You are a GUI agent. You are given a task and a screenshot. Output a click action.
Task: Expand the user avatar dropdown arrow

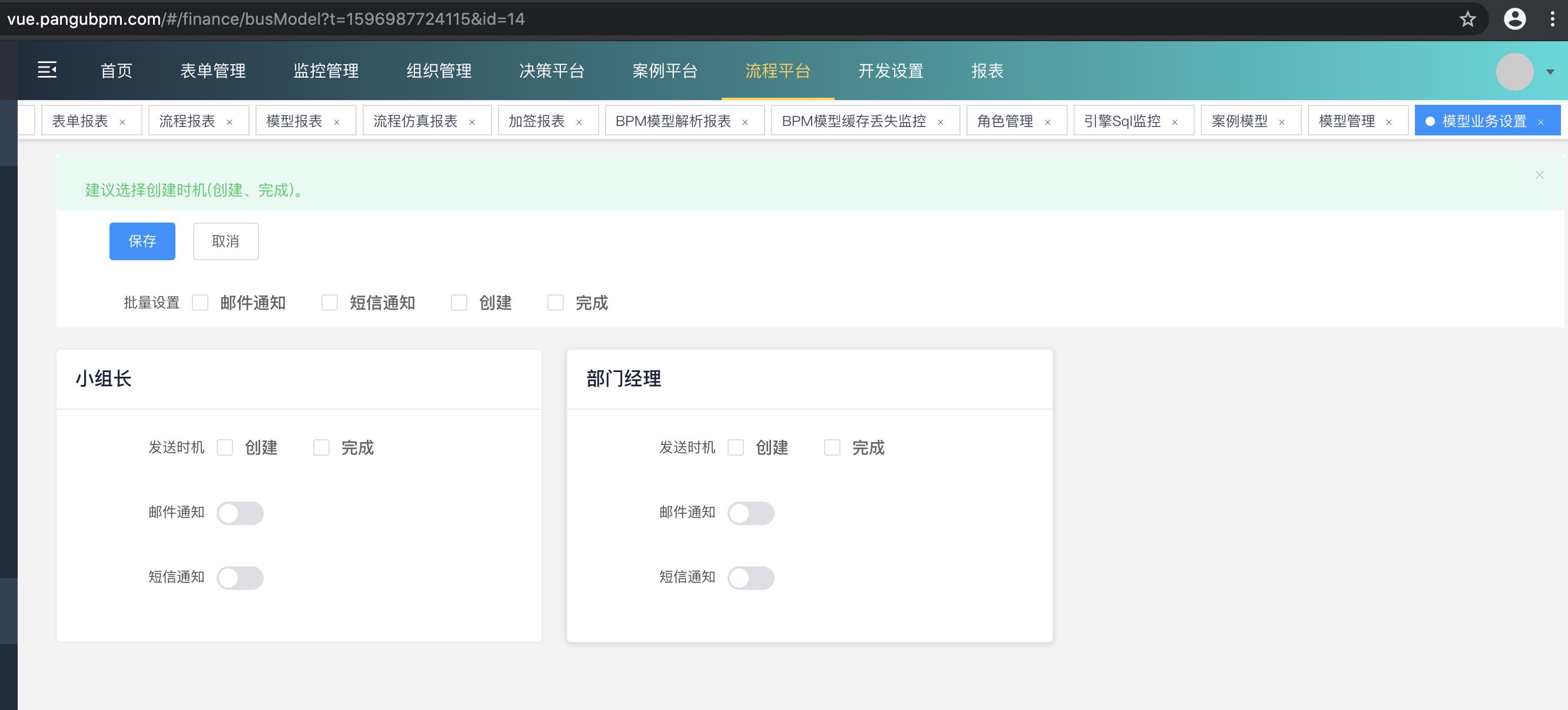[x=1550, y=72]
